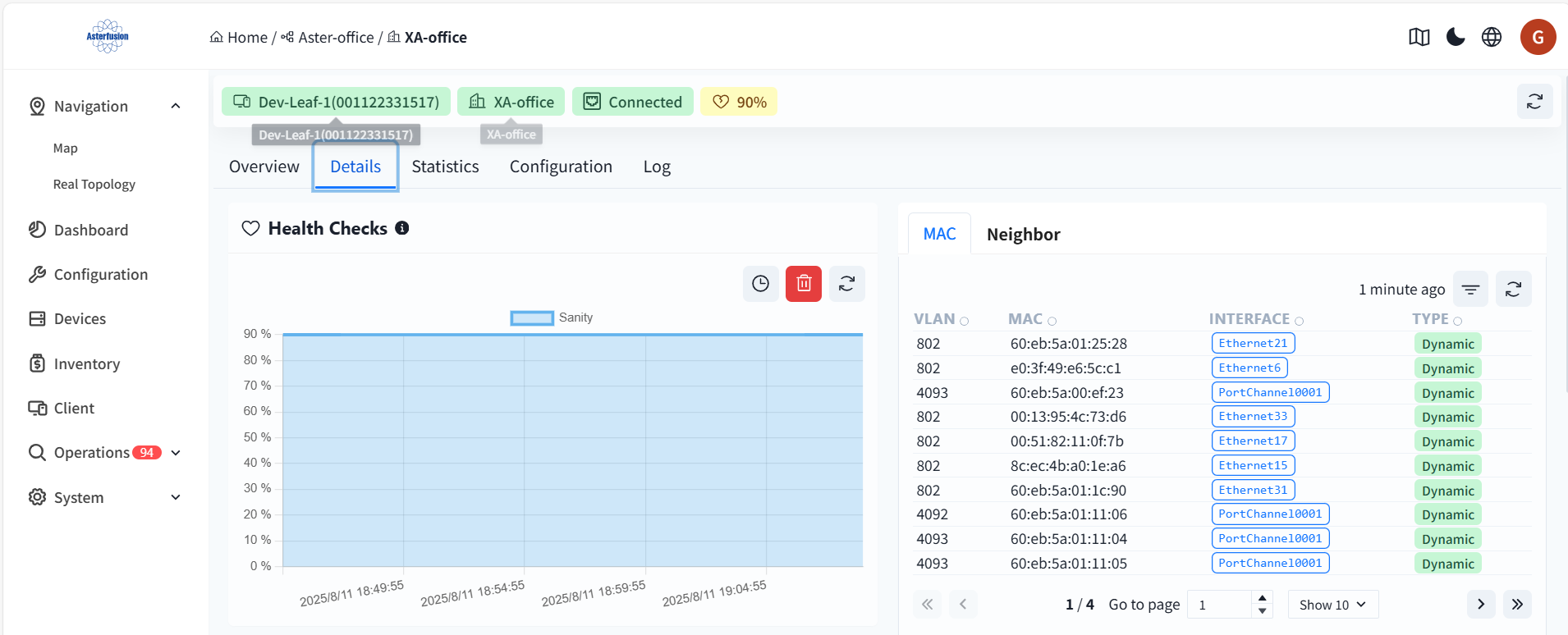Click the Configuration wrench icon in sidebar
Screen dimensions: 1568x635
click(x=37, y=275)
